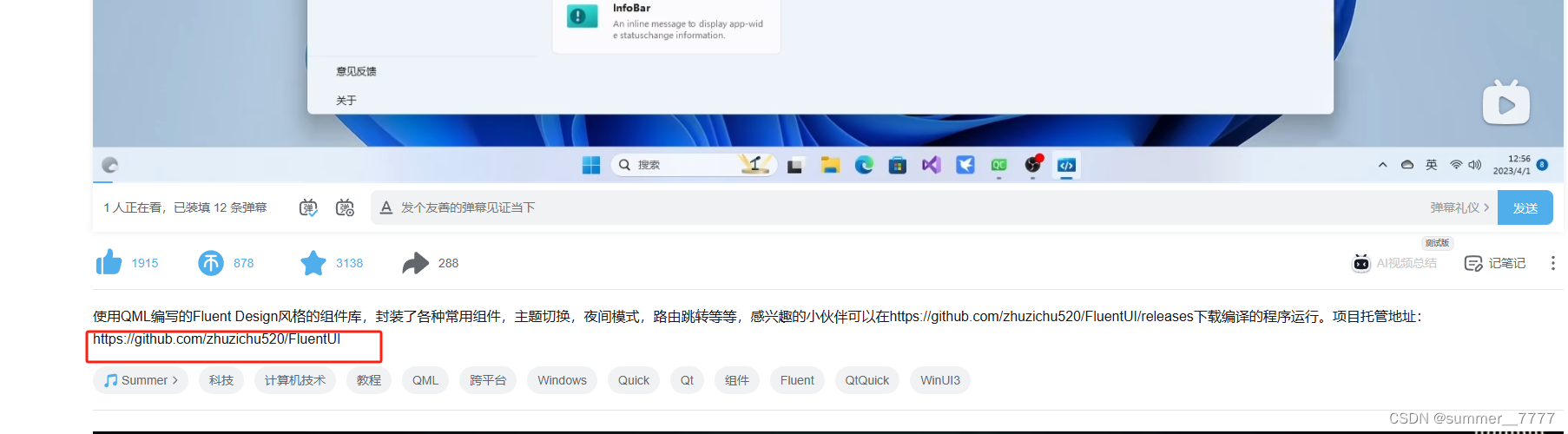
Task: Select the Fluent tag
Action: point(797,380)
